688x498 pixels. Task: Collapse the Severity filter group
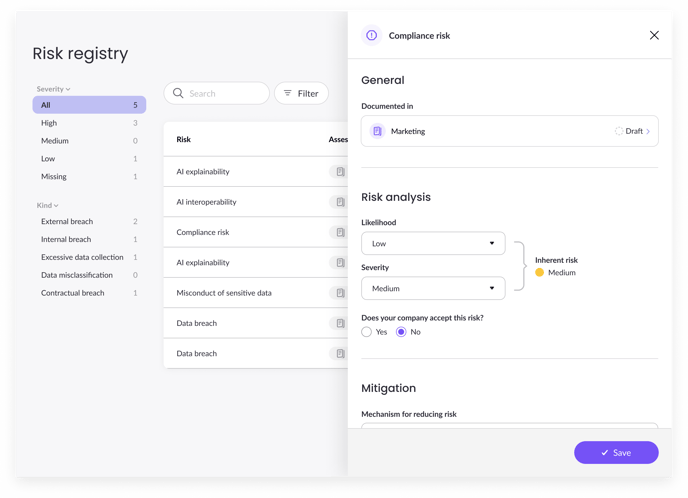(54, 89)
